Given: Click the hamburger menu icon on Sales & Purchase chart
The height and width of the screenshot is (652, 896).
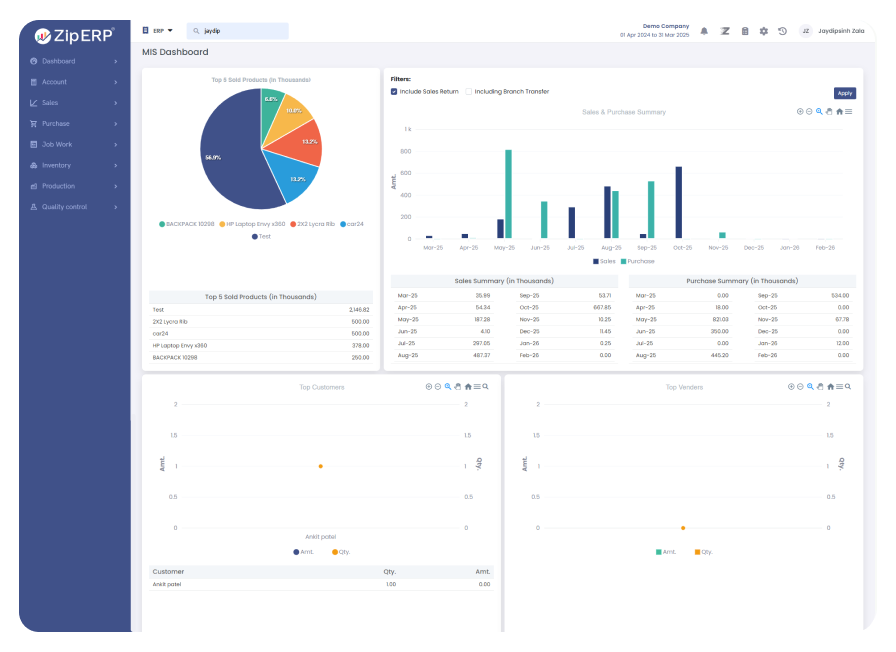Looking at the screenshot, I should (x=848, y=110).
